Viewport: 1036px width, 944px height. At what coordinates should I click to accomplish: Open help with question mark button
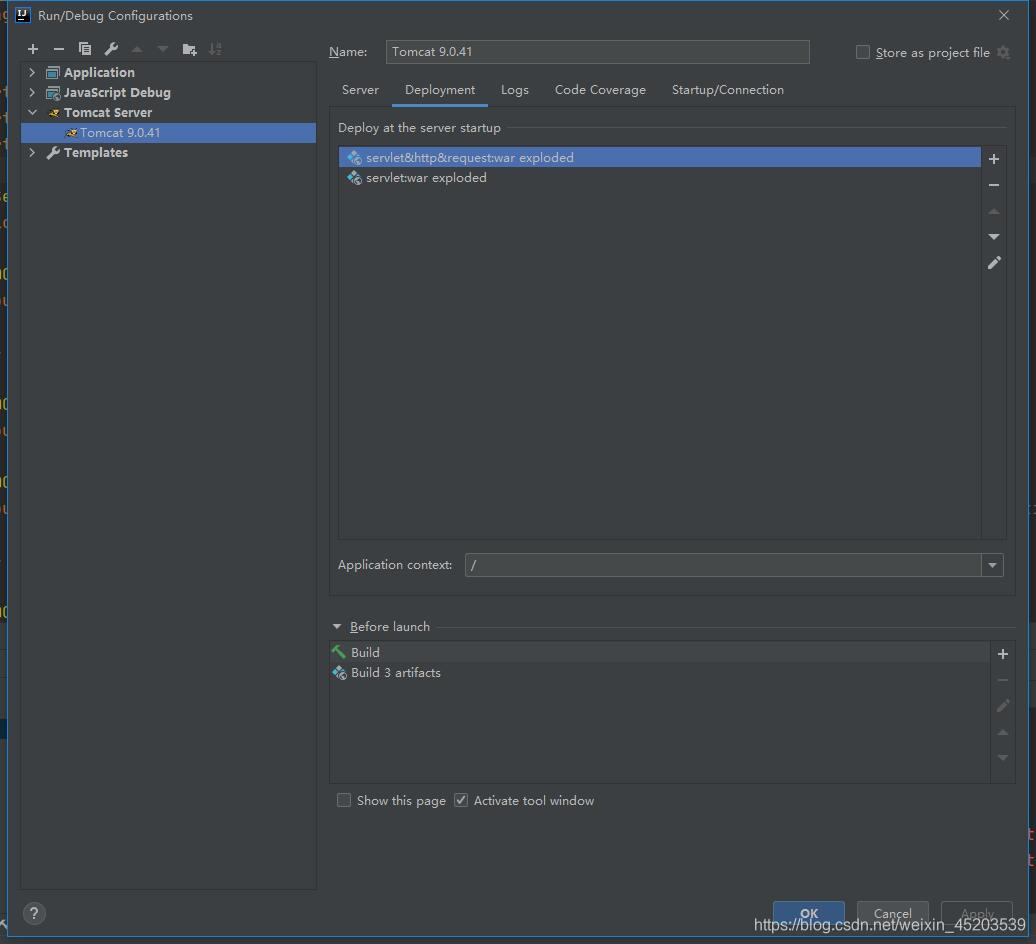[x=34, y=914]
